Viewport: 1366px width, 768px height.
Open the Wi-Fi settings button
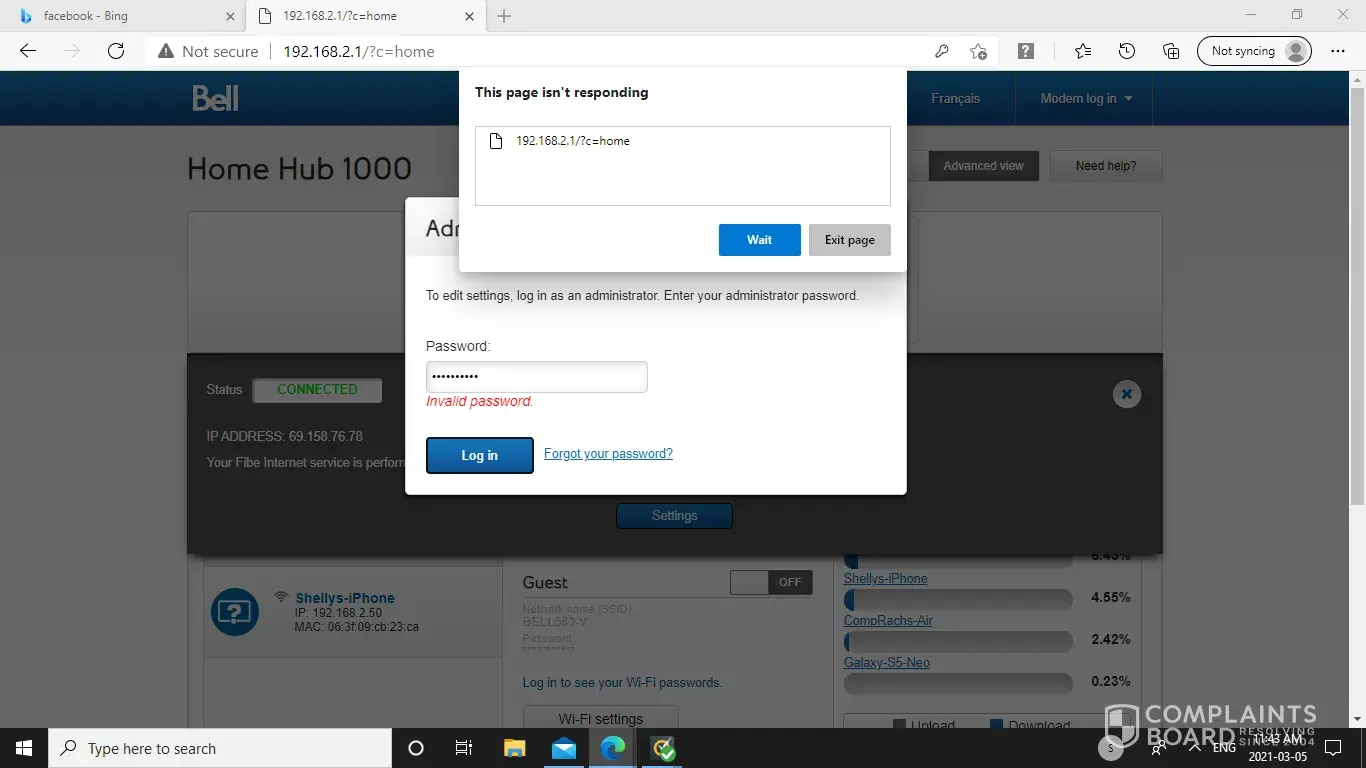(x=600, y=718)
